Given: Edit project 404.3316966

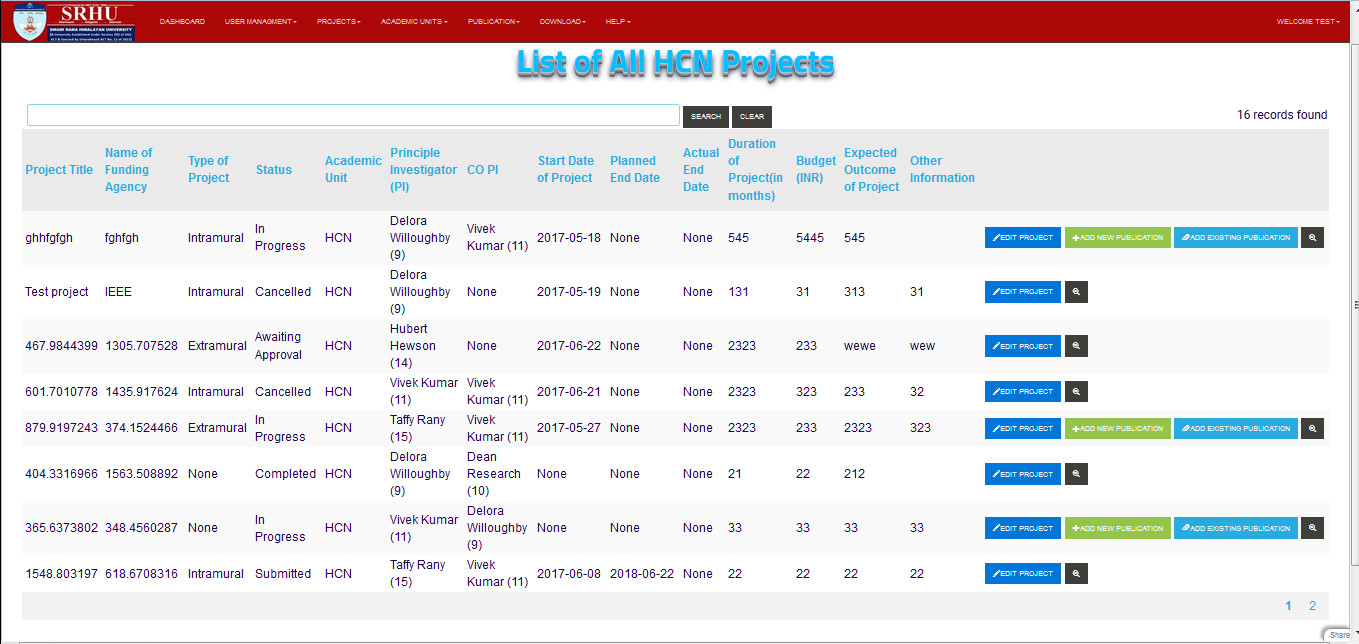Looking at the screenshot, I should click(1023, 474).
